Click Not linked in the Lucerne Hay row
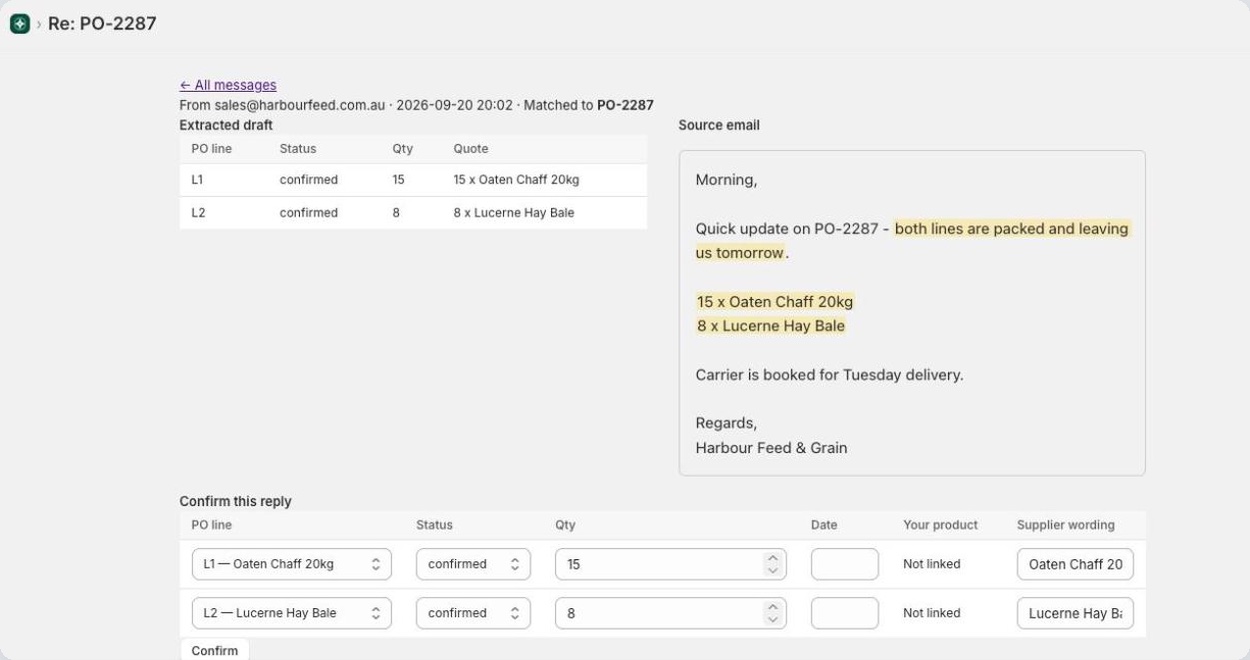Screen dimensions: 1250x660 click(x=932, y=613)
